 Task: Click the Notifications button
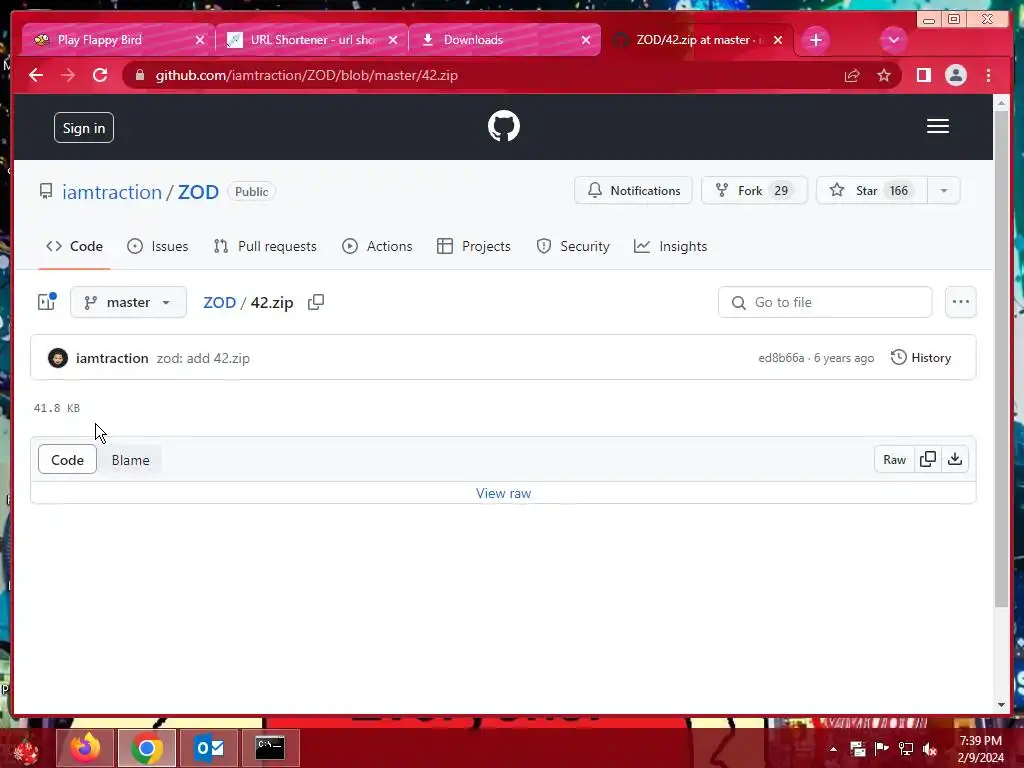[x=633, y=191]
